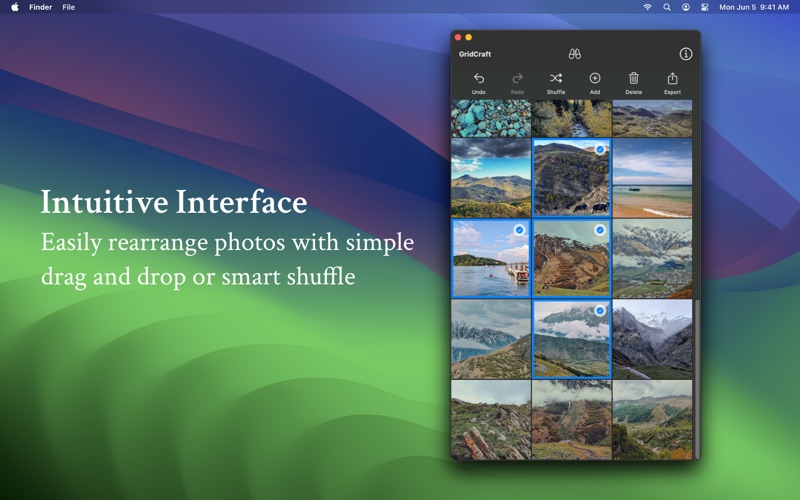Viewport: 800px width, 500px height.
Task: Open the Export share icon
Action: 672,79
